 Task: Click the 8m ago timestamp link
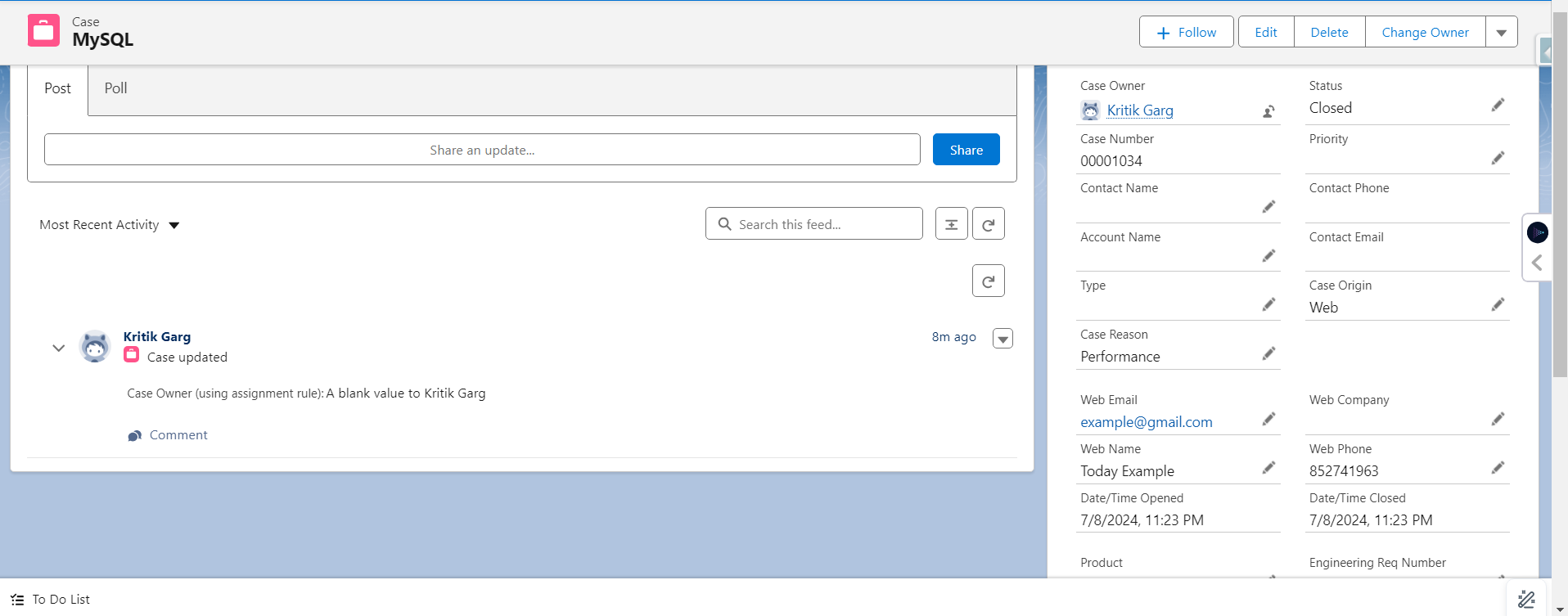coord(953,337)
